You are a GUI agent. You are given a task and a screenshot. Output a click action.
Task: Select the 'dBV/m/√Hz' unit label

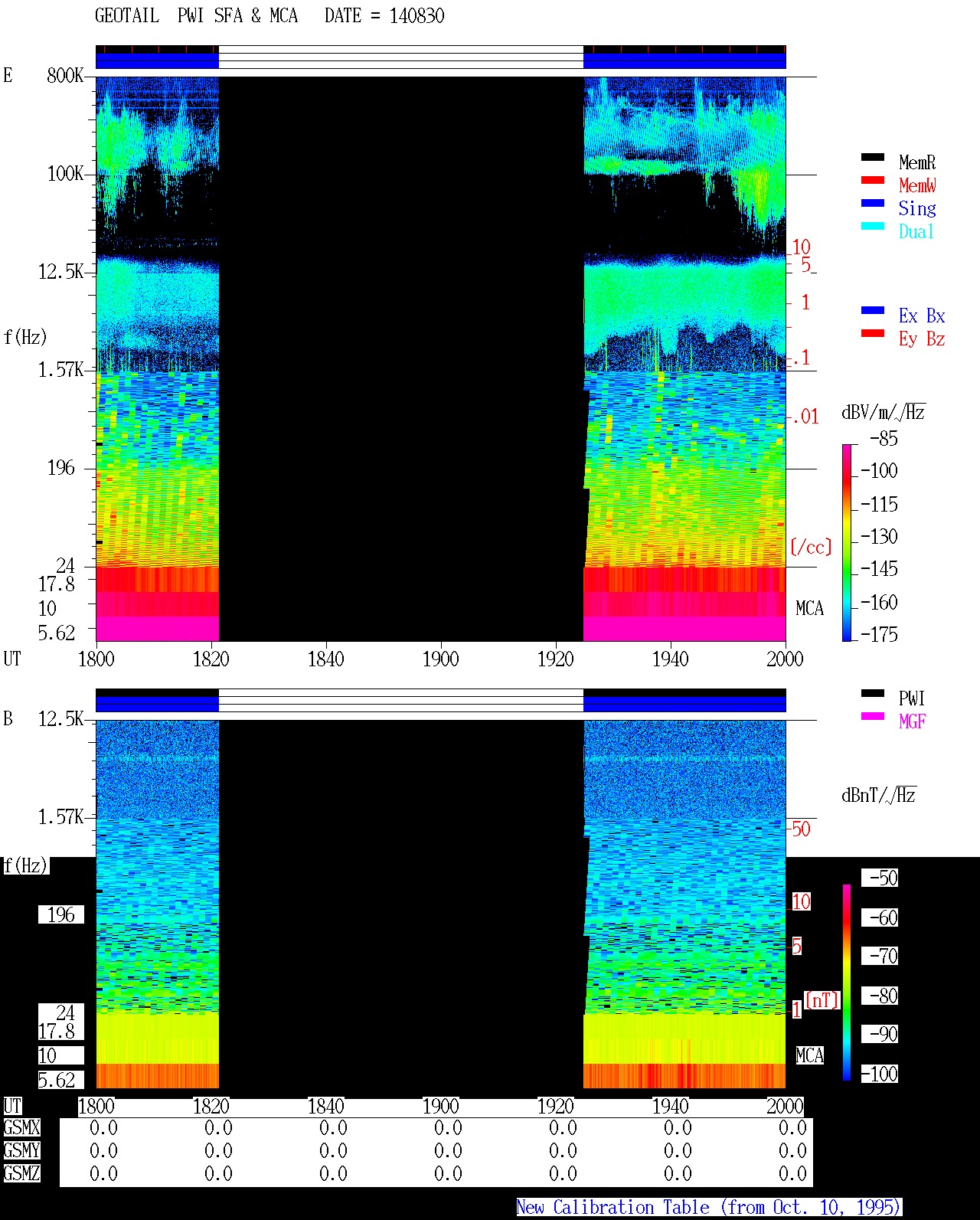point(884,412)
